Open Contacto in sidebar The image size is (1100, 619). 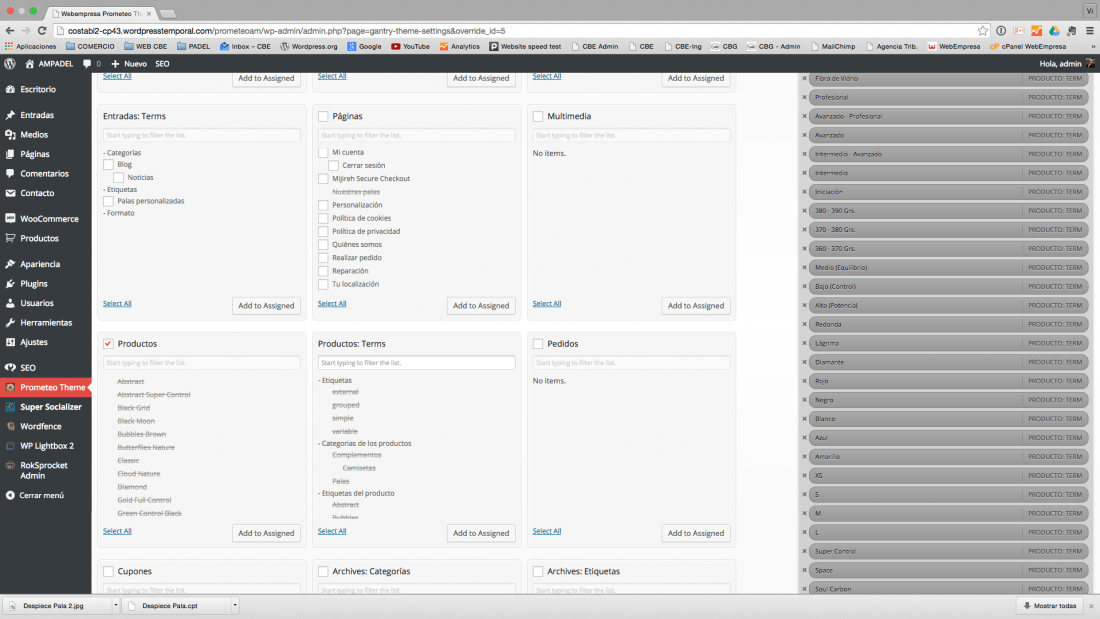point(36,193)
